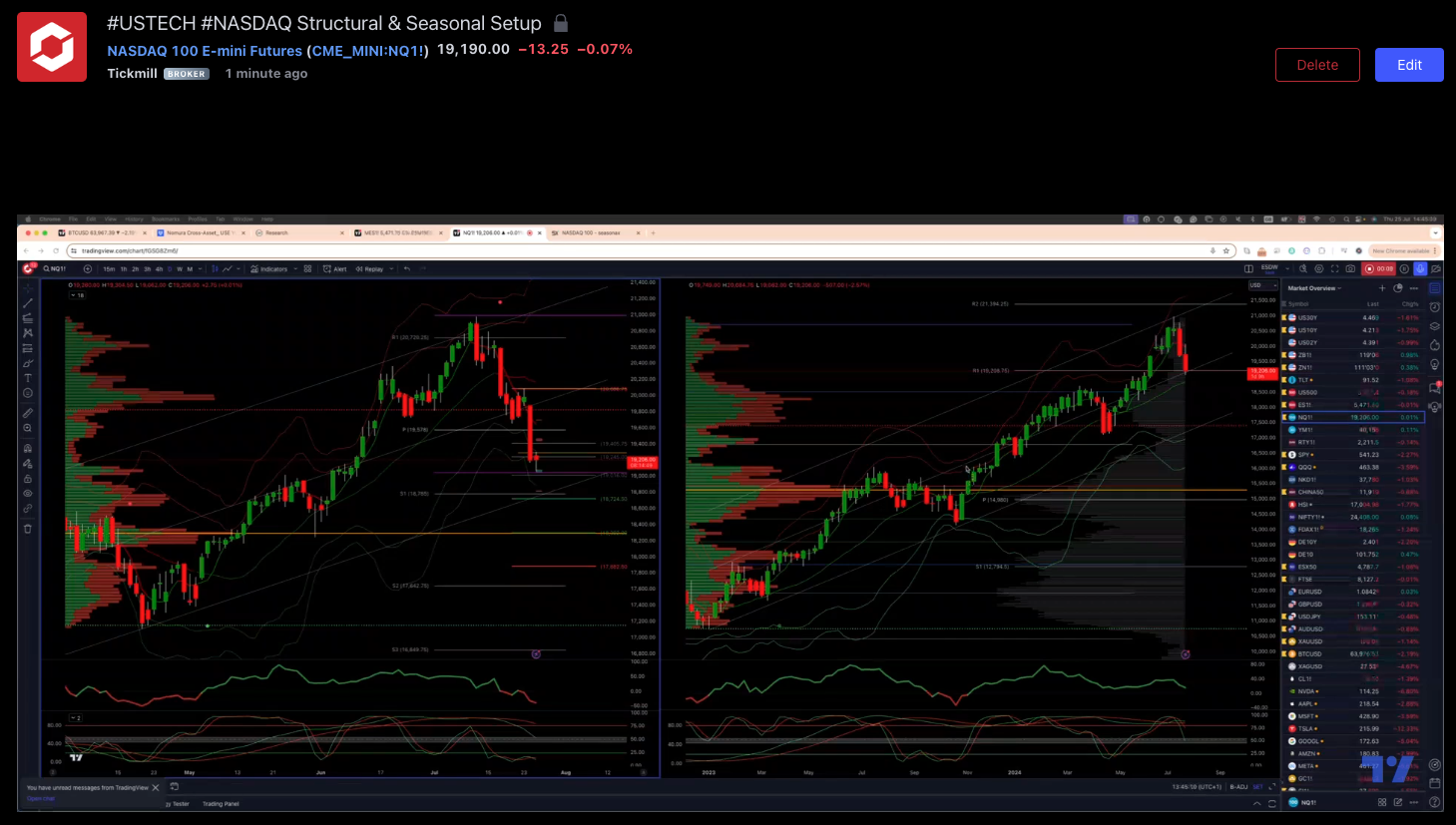Switch to the Research browser tab

(299, 232)
